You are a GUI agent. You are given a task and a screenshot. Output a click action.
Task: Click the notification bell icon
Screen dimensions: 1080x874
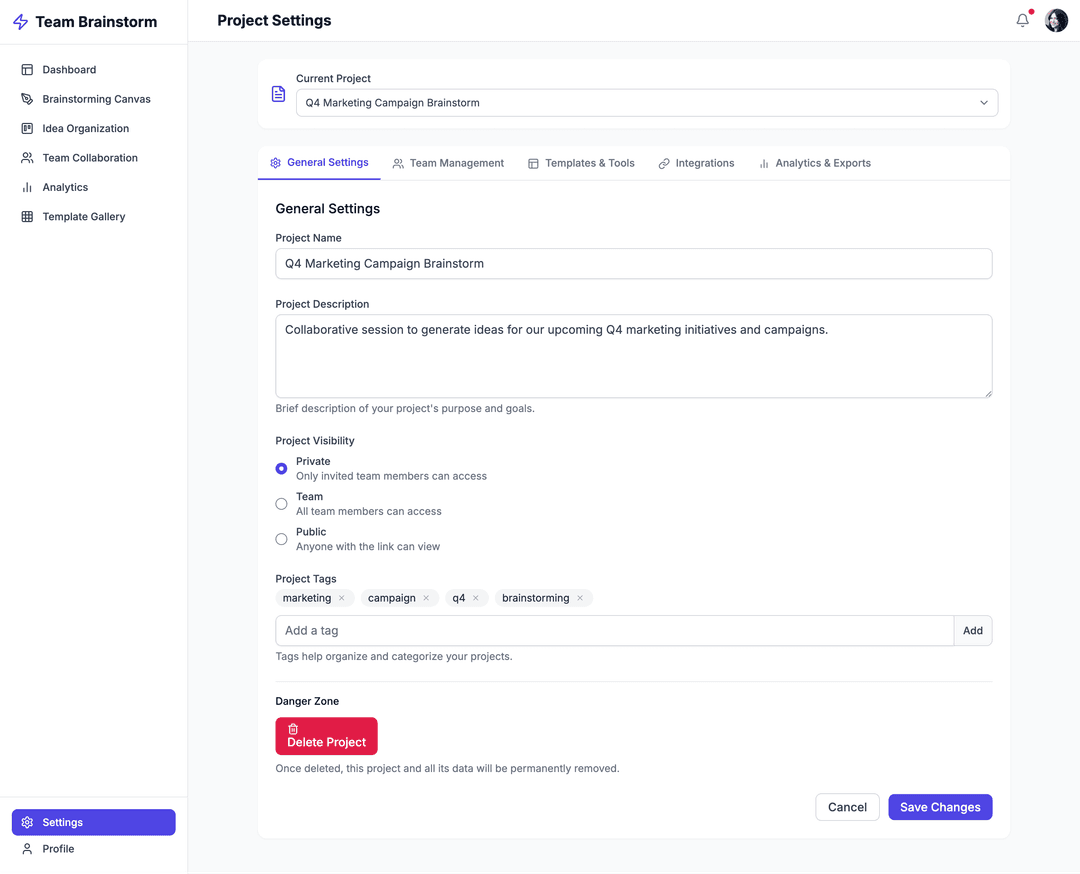pos(1022,20)
